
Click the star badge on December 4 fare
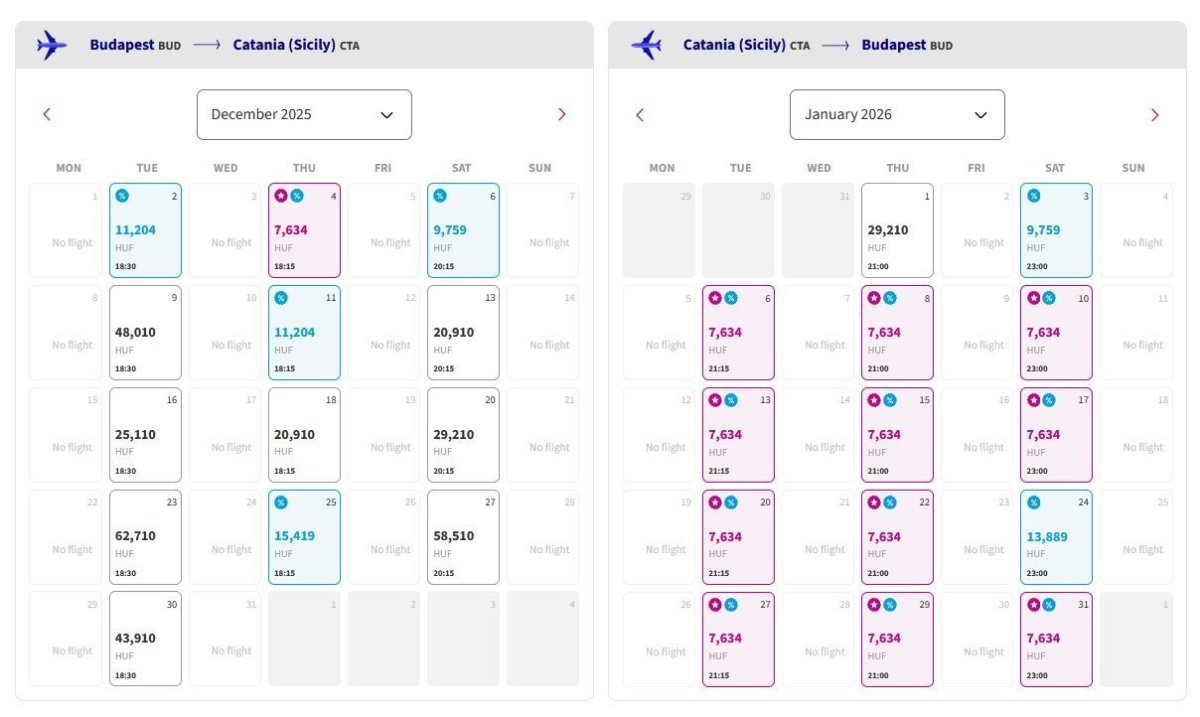tap(281, 196)
